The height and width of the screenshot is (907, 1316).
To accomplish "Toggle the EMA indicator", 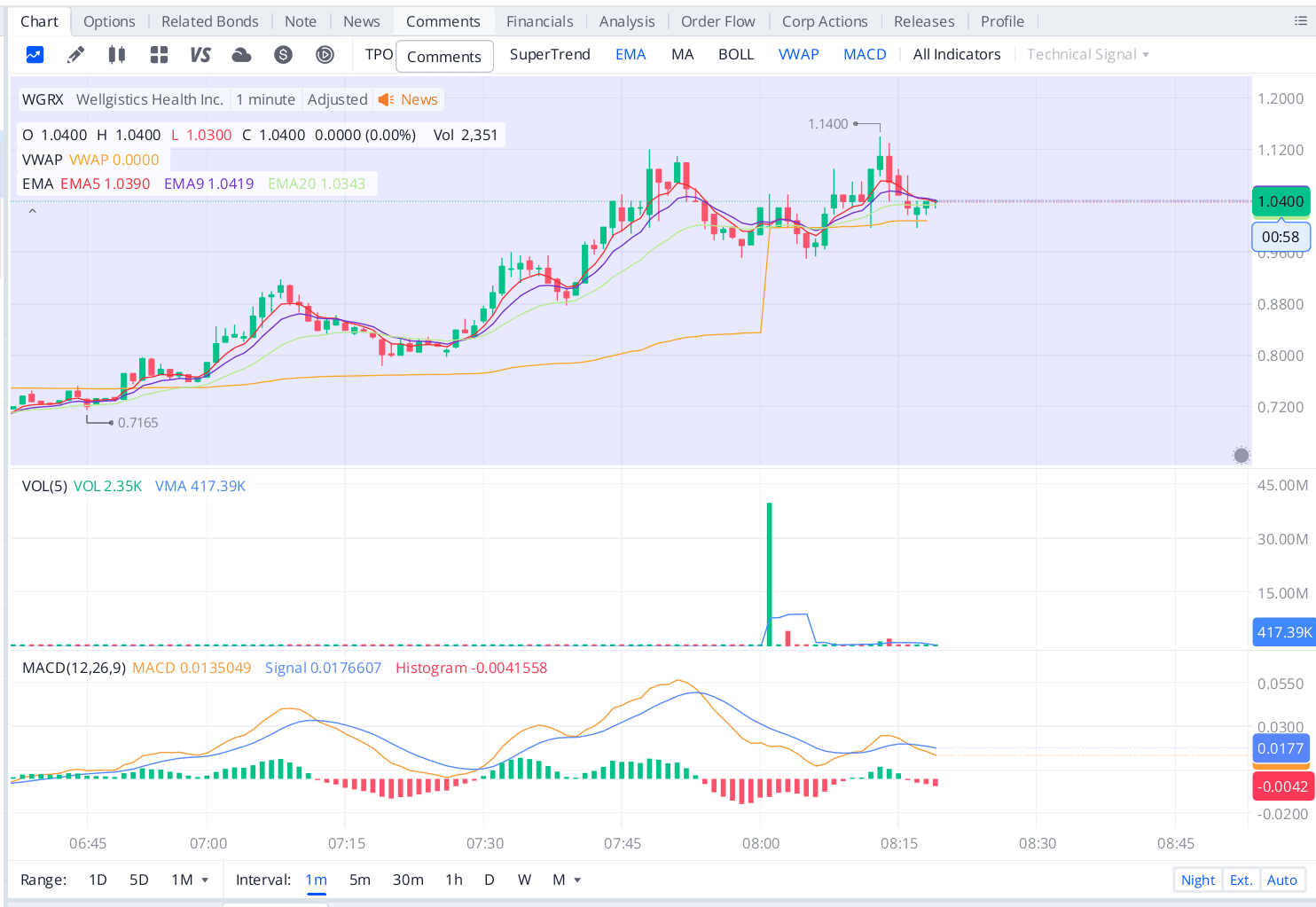I will click(631, 55).
